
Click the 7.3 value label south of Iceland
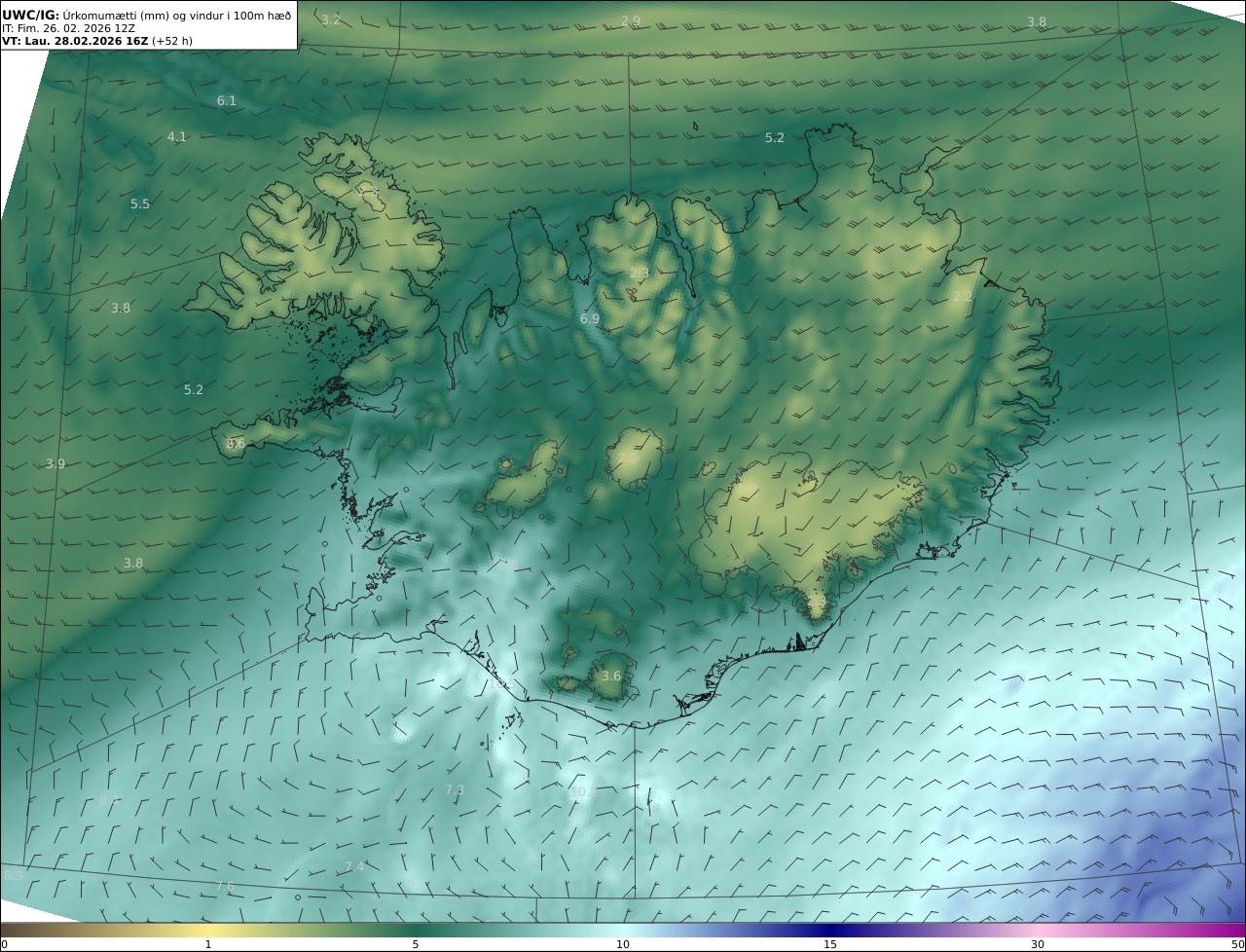[x=455, y=789]
